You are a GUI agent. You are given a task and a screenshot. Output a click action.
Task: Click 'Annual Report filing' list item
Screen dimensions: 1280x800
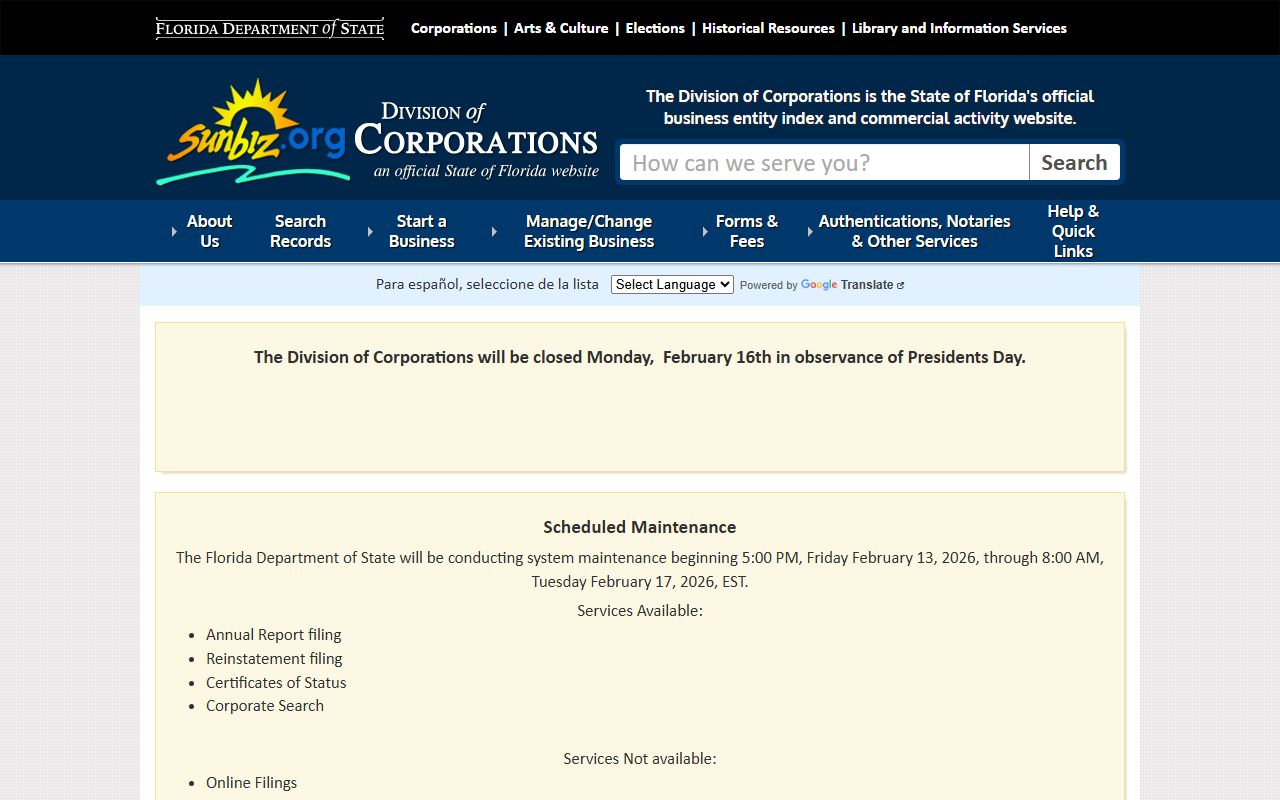274,635
